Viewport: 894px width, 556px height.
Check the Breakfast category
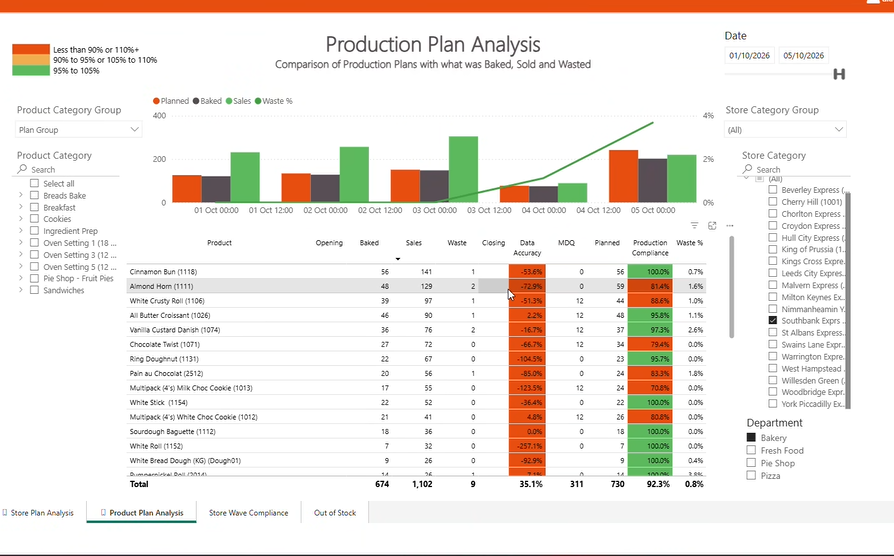35,207
